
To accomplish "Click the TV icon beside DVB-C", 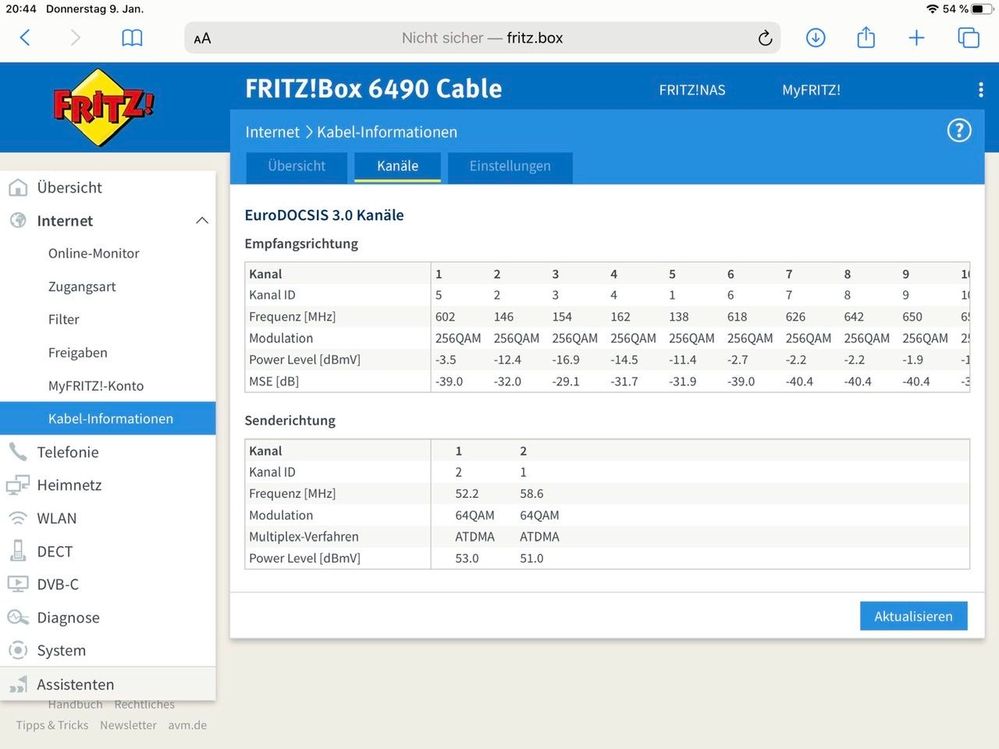I will [x=18, y=583].
